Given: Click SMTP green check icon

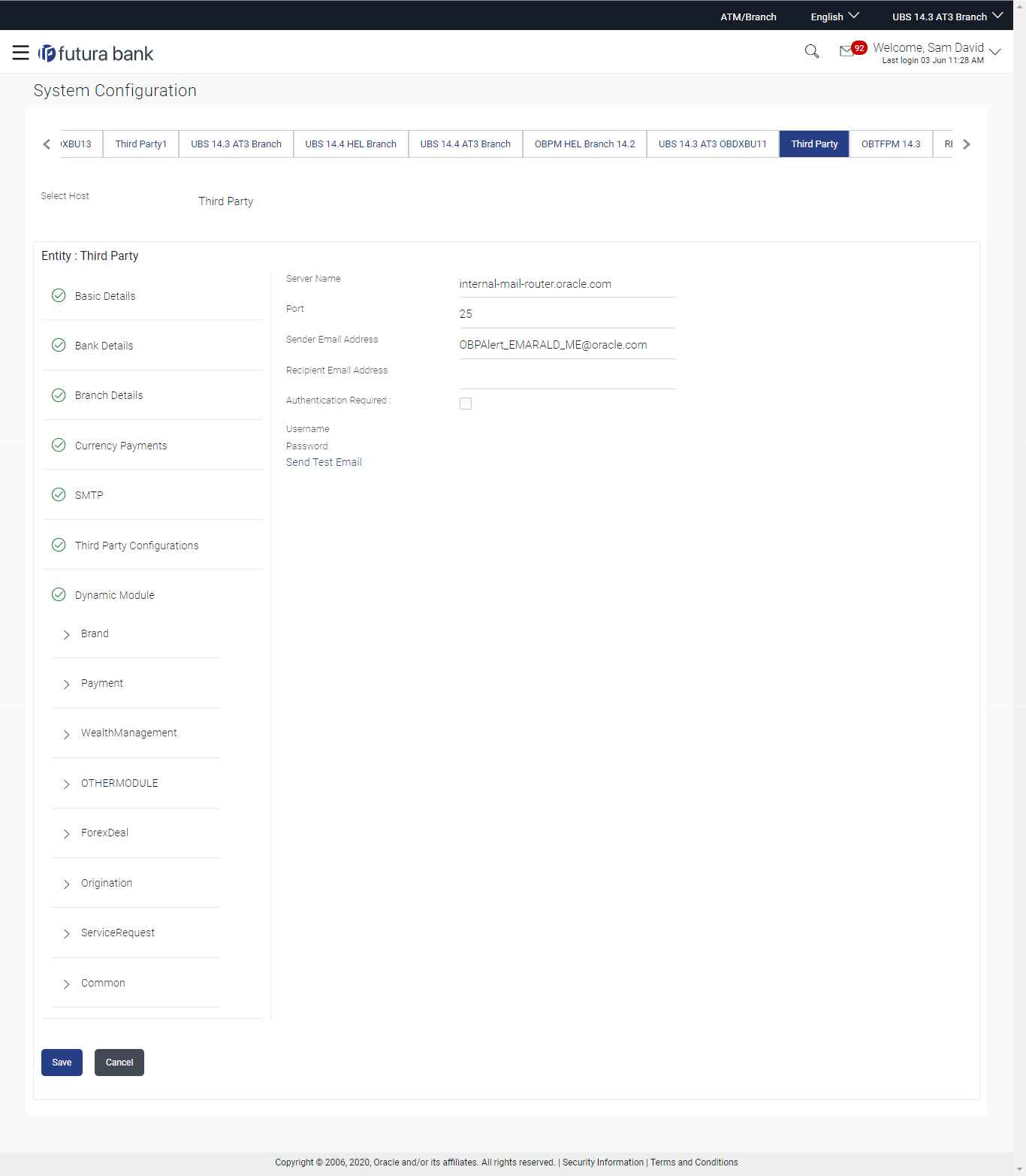Looking at the screenshot, I should (59, 494).
